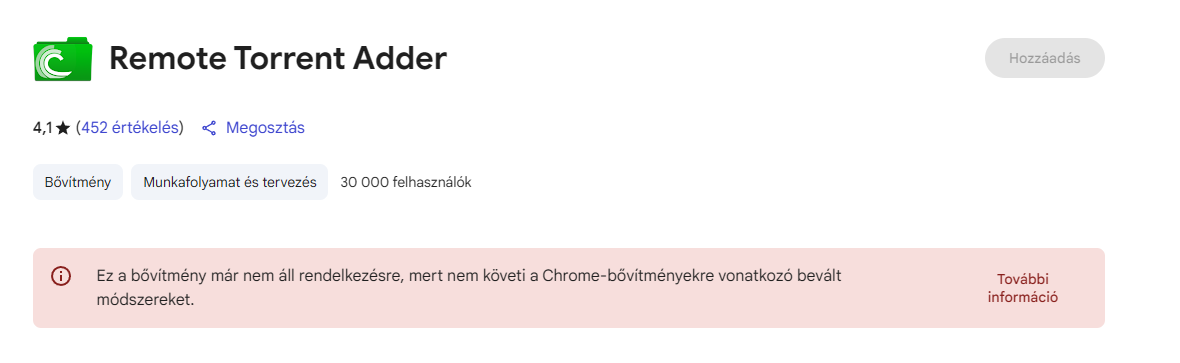Click the 30 000 felhasználók user count

click(x=406, y=182)
